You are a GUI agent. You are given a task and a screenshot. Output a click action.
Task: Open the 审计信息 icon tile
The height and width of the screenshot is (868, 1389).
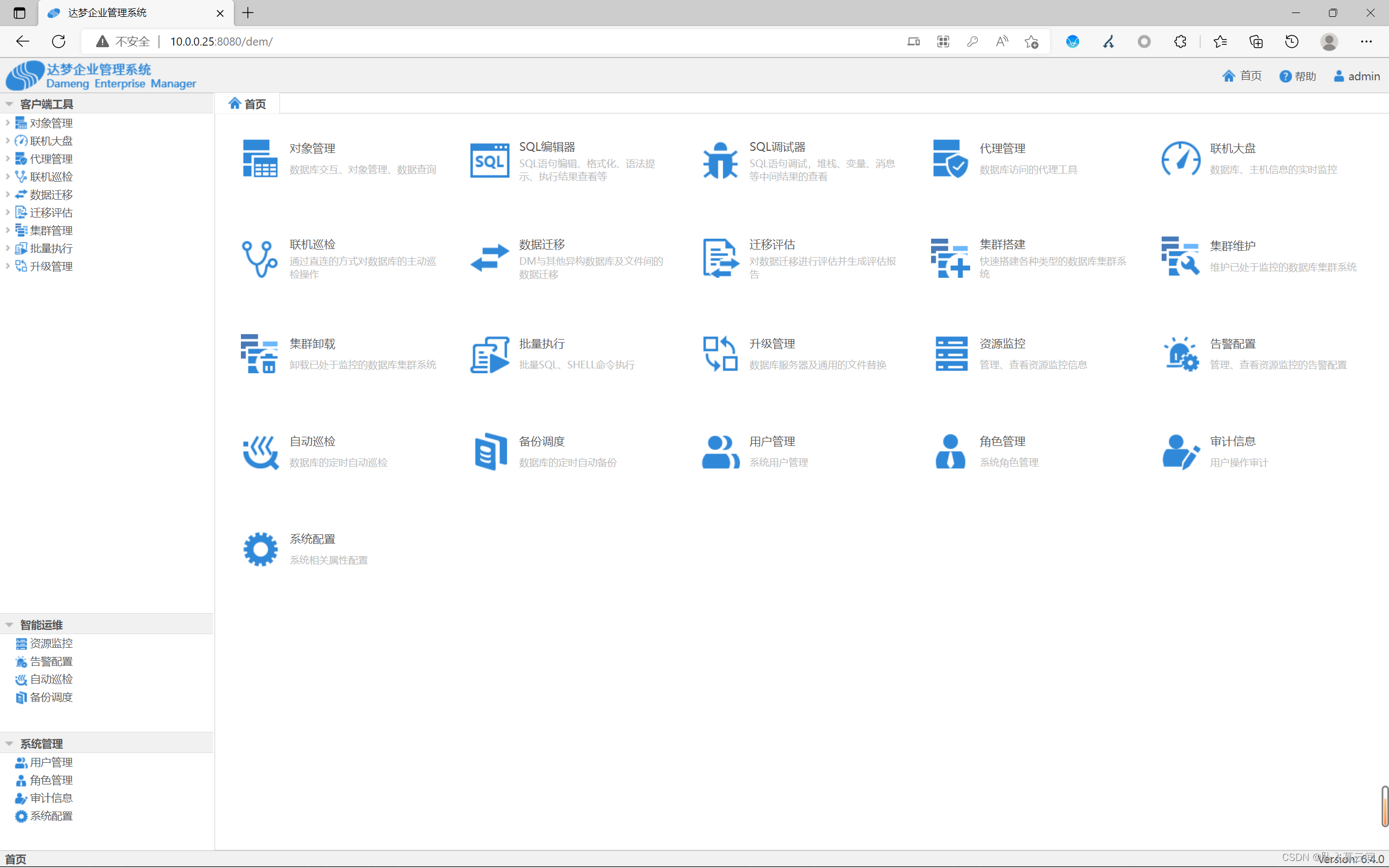pyautogui.click(x=1181, y=452)
